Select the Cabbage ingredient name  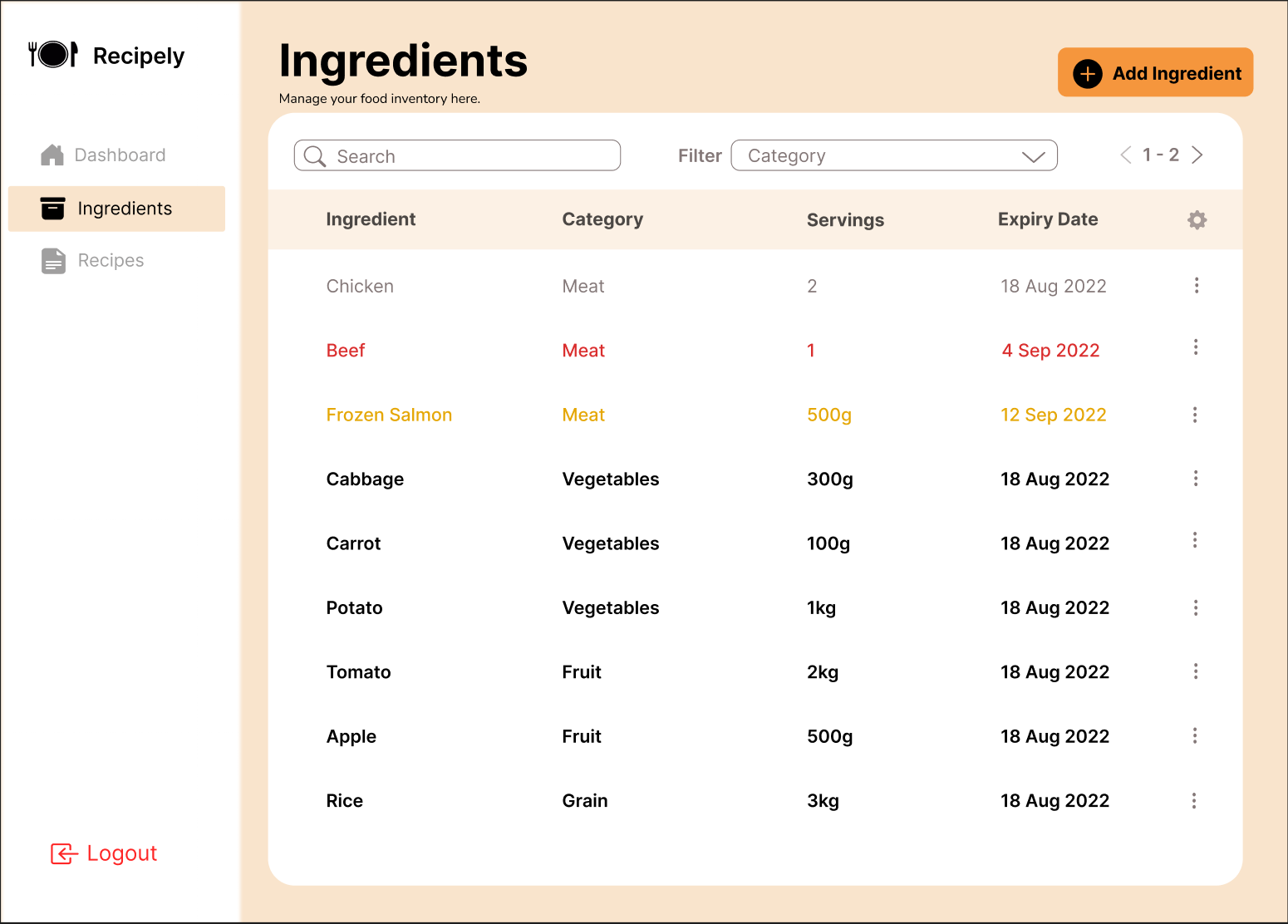point(365,479)
